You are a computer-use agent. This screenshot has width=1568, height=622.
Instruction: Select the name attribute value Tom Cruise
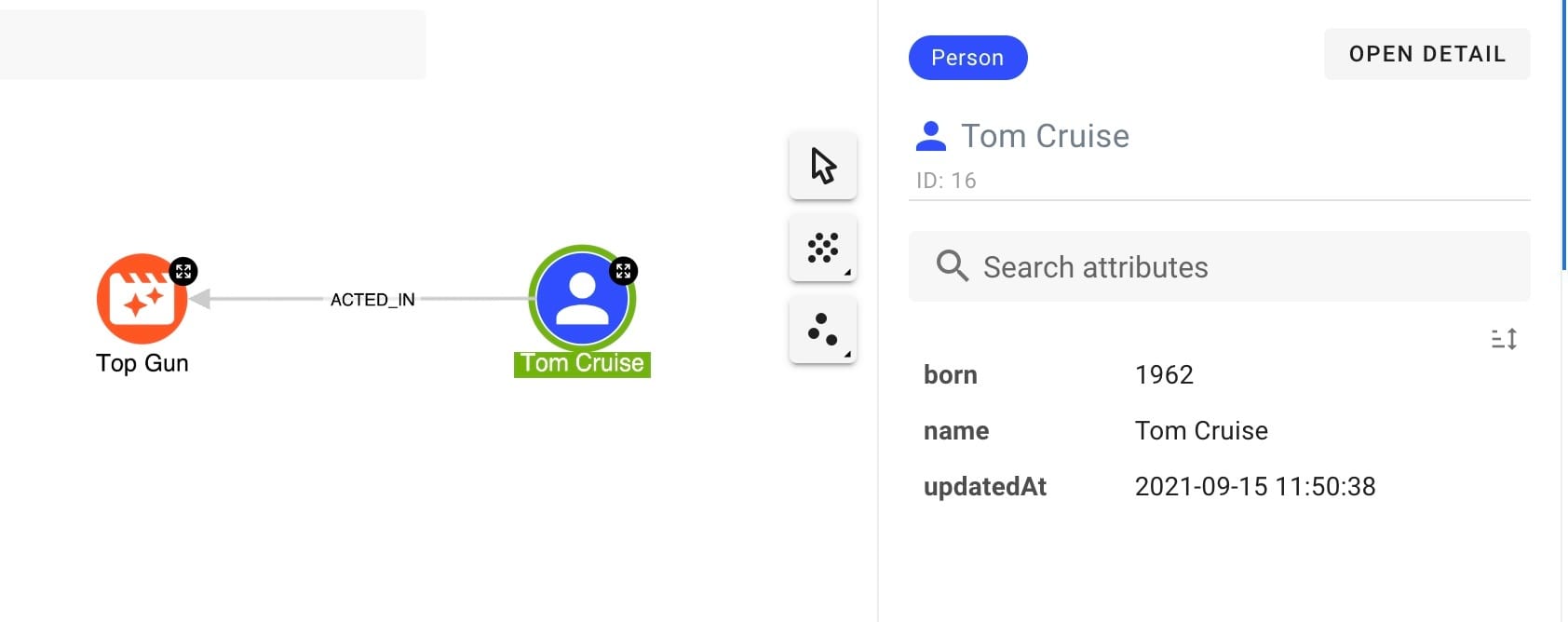tap(1201, 430)
